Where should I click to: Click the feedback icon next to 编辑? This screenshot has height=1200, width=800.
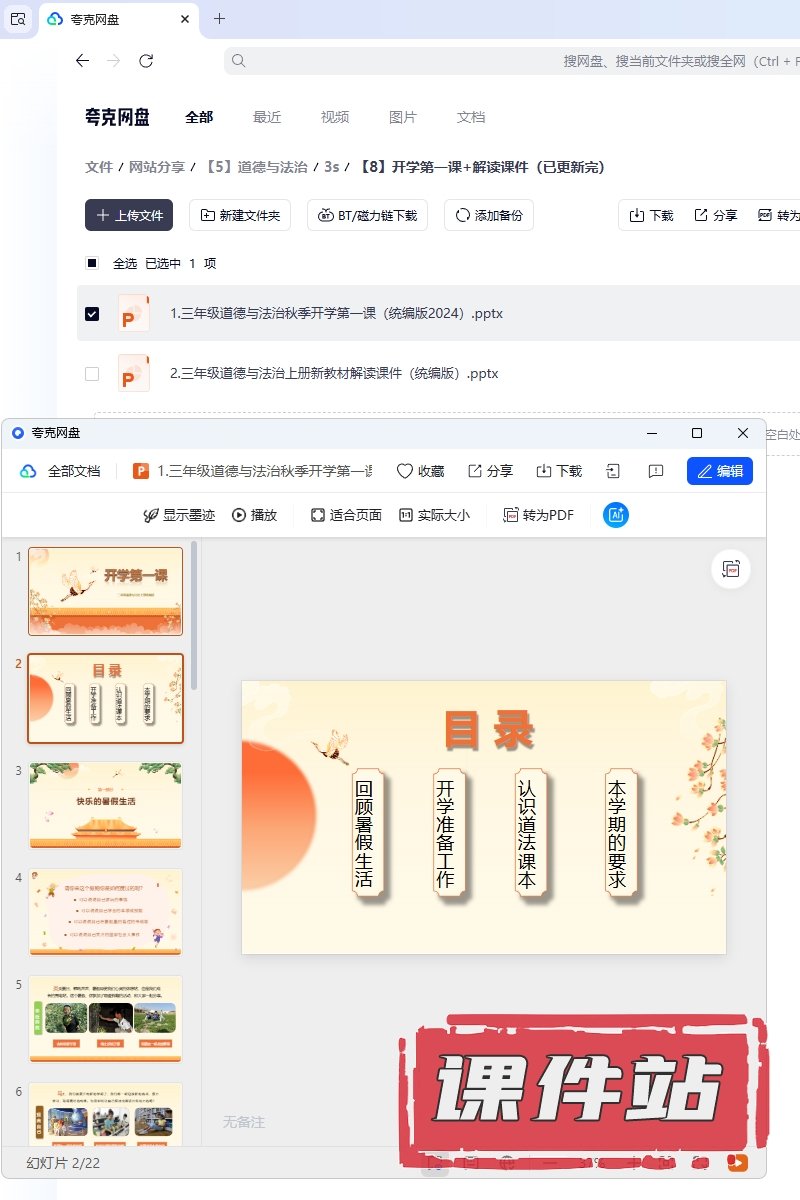click(656, 471)
